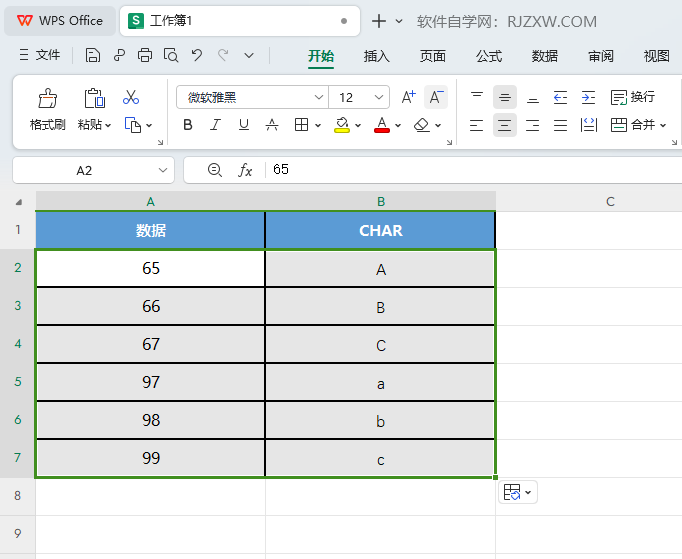682x559 pixels.
Task: Click the Format Painter brush icon
Action: point(47,98)
